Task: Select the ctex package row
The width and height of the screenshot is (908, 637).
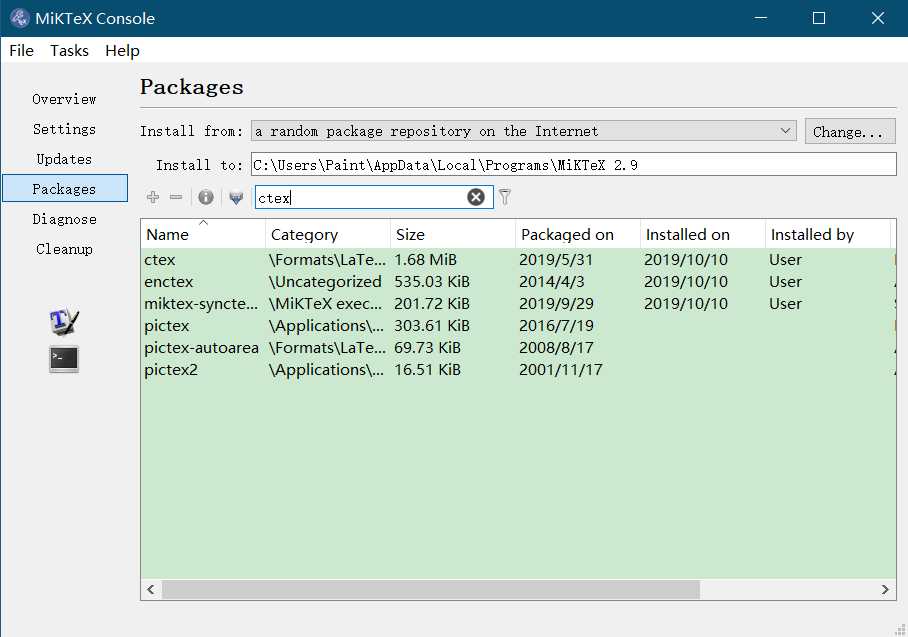Action: click(518, 259)
